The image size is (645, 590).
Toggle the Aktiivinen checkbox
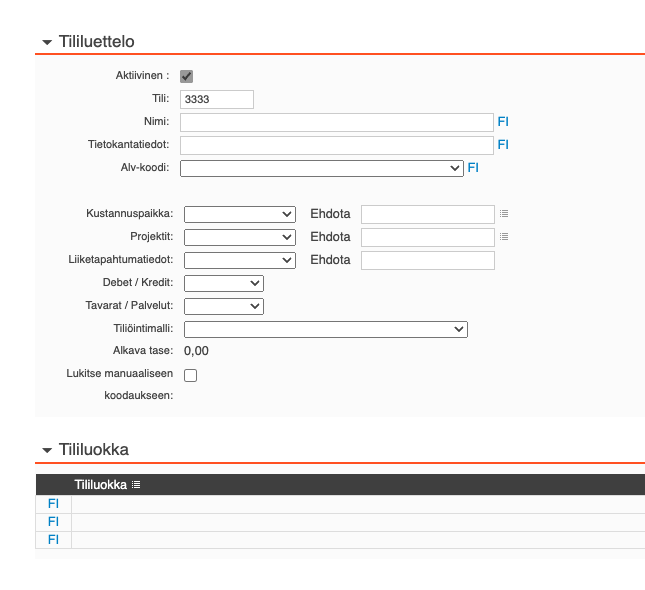click(x=186, y=76)
